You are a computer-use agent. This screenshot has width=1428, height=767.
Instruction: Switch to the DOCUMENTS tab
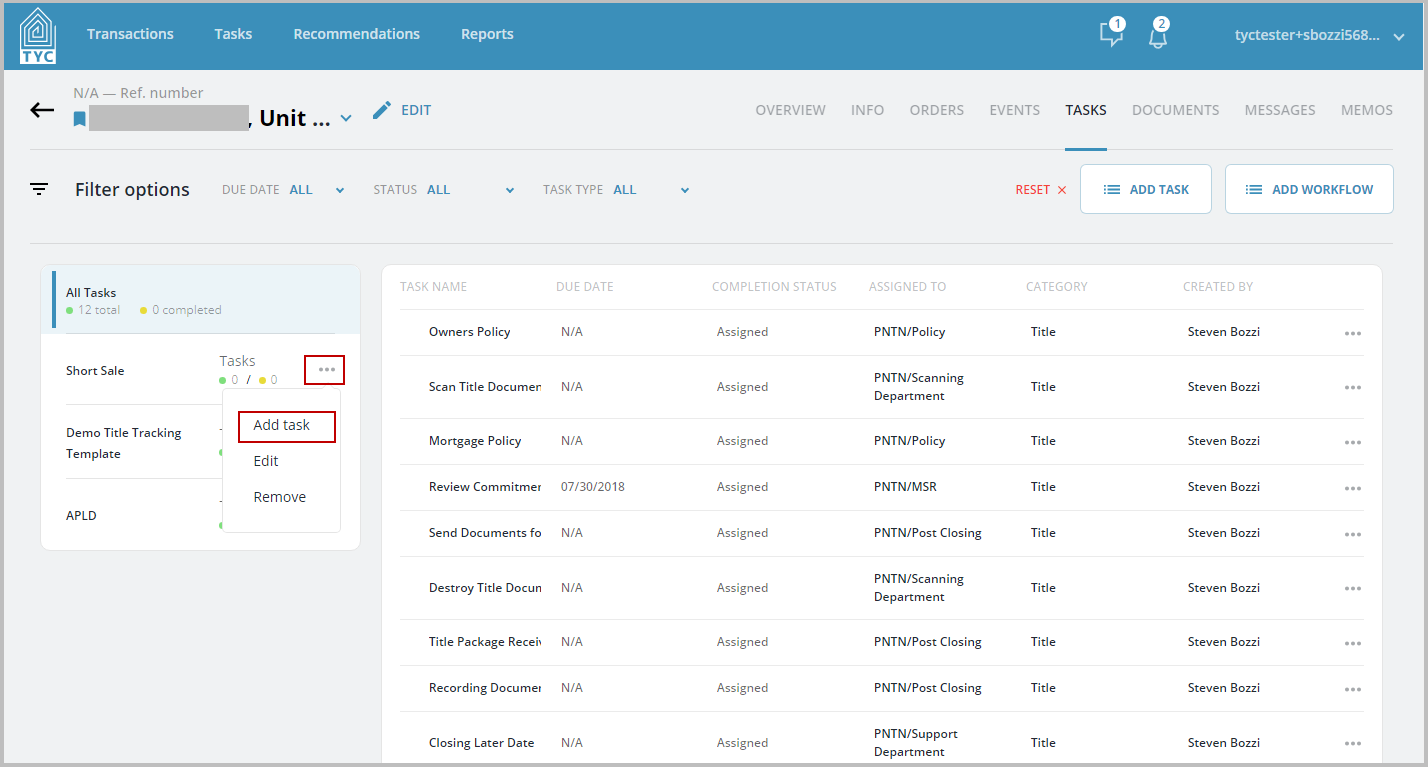(1175, 110)
